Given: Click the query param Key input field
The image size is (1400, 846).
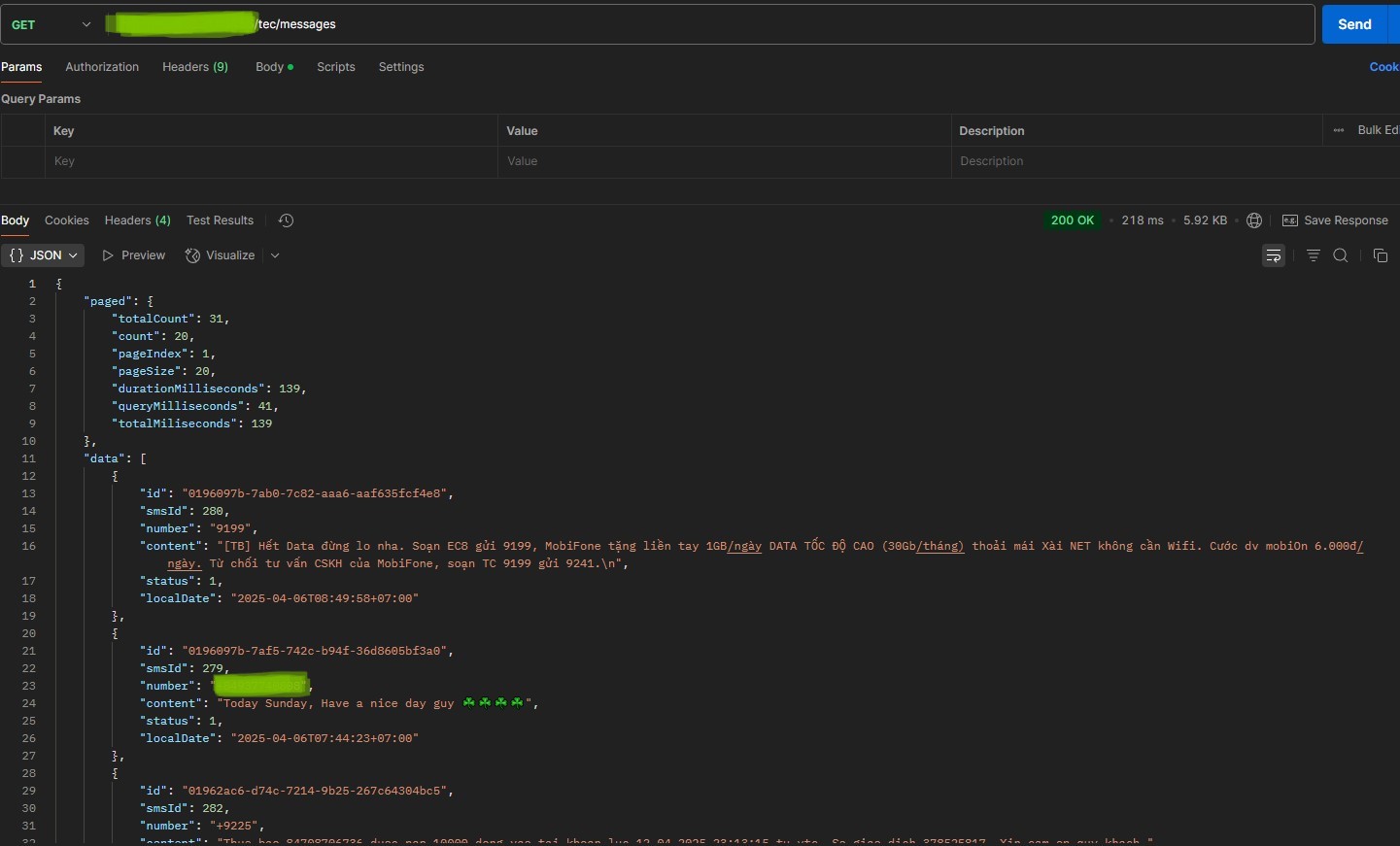Looking at the screenshot, I should click(271, 161).
